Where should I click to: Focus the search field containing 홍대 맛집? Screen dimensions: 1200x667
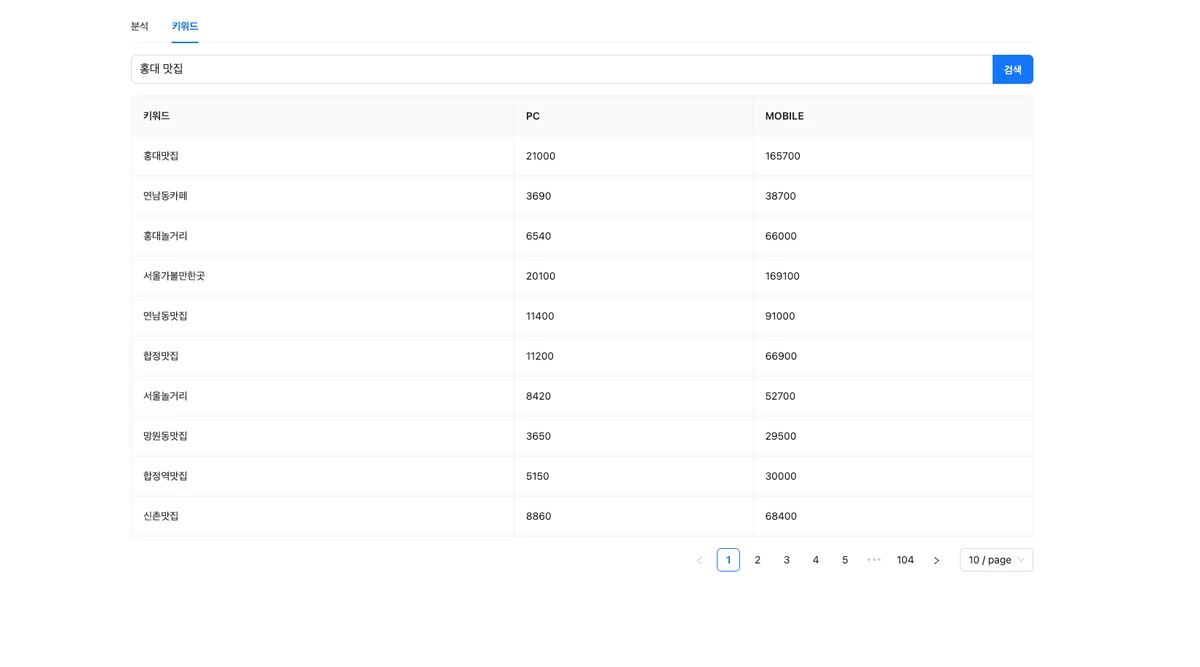click(x=562, y=69)
